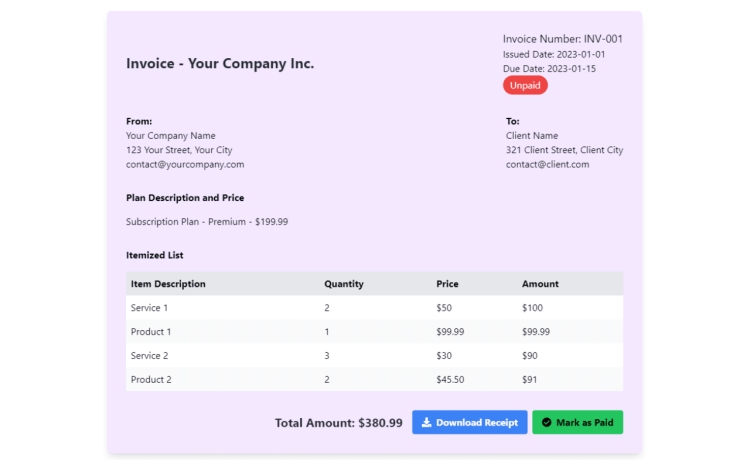This screenshot has width=750, height=469.
Task: Click the quantity cell of Service 1
Action: coord(327,308)
